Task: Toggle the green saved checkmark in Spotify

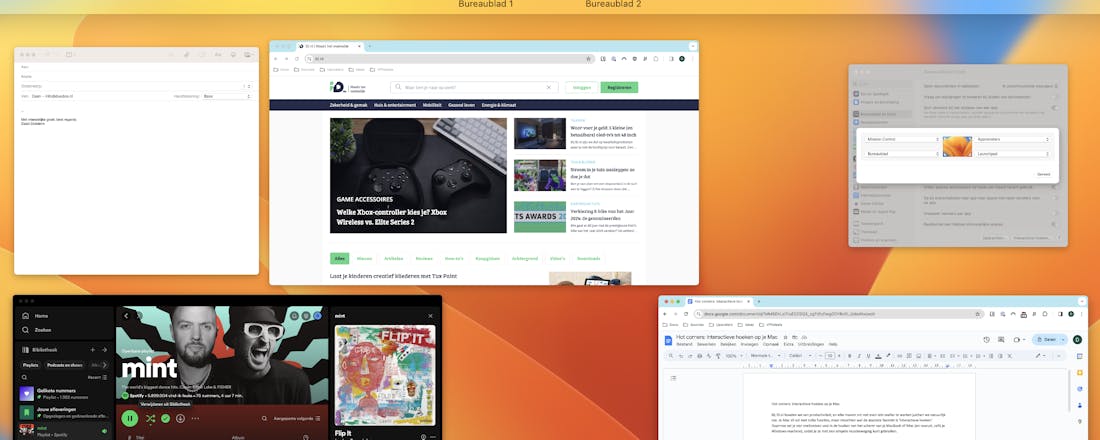Action: 166,418
